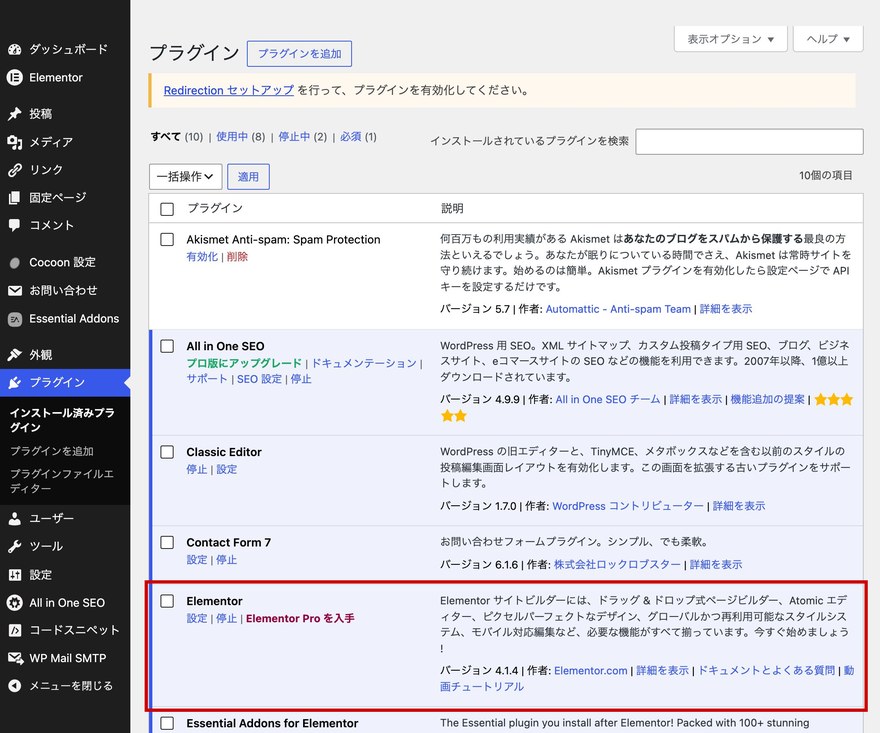The height and width of the screenshot is (733, 880).
Task: Click the gear icon beside All in One SEO
Action: pyautogui.click(x=15, y=603)
